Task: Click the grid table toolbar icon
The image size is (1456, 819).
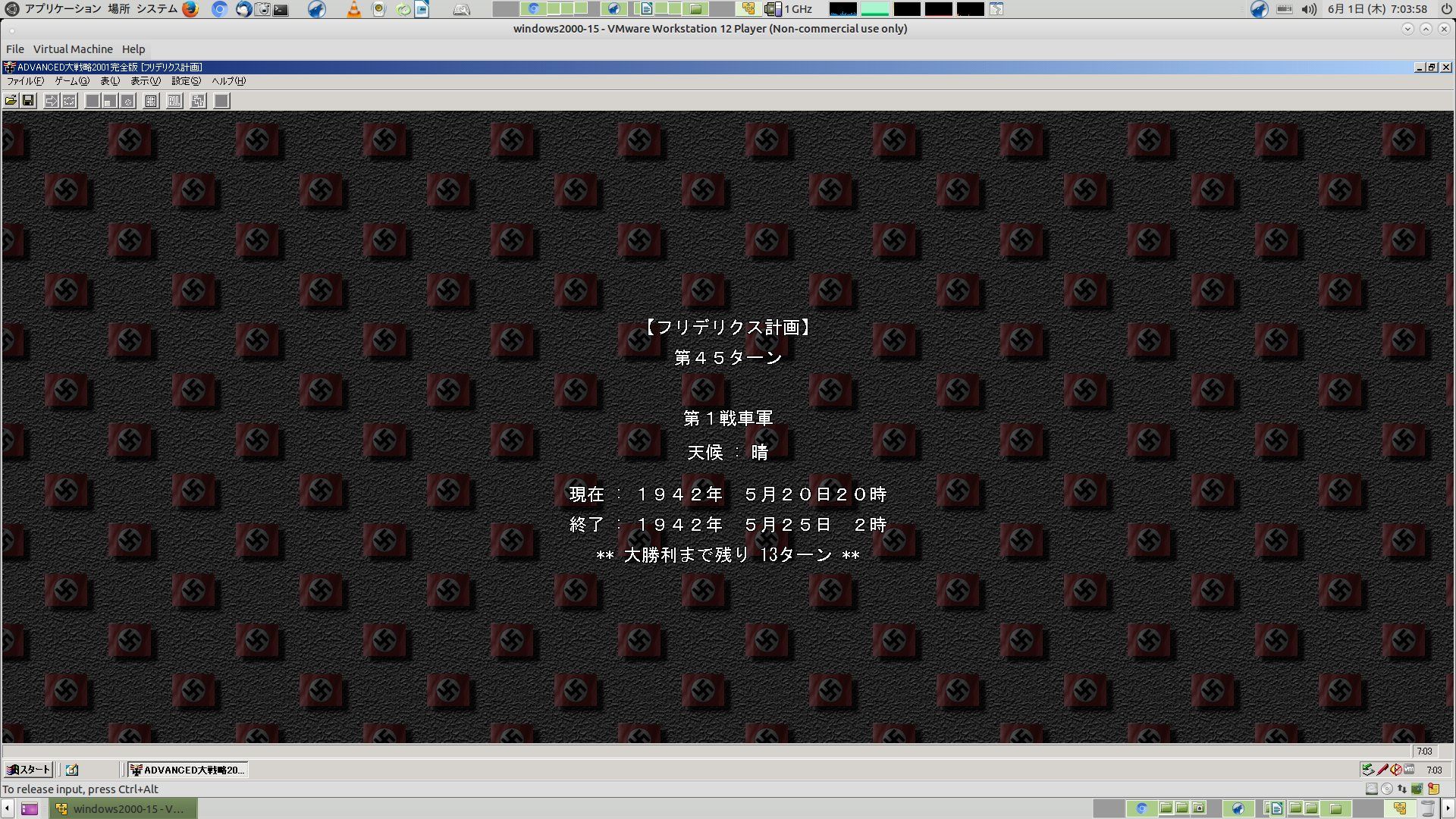Action: 151,101
